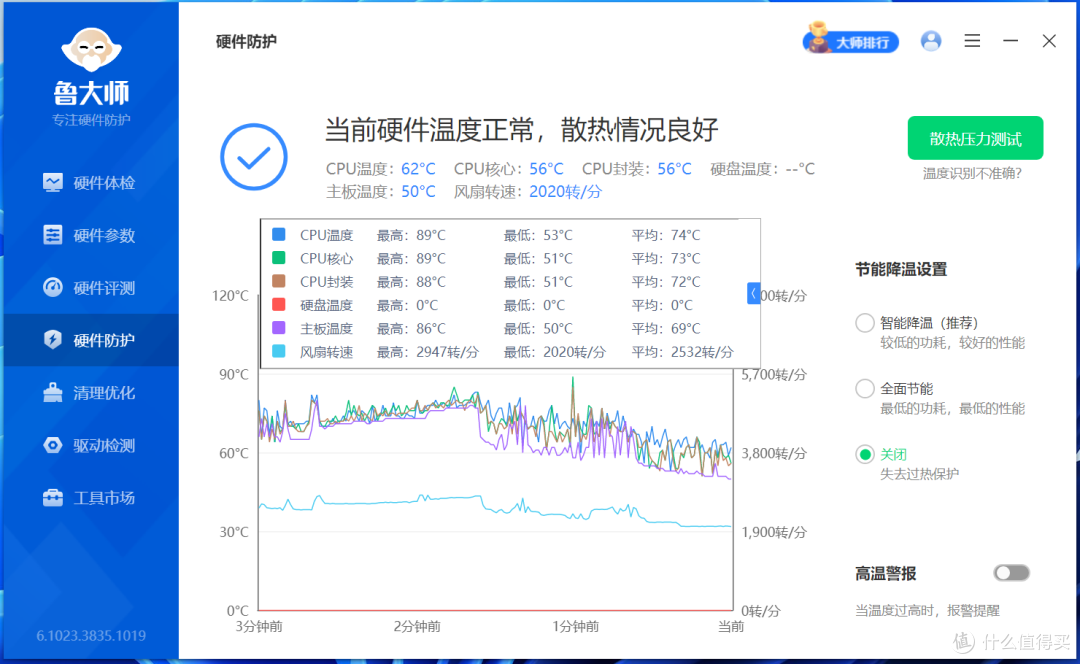The width and height of the screenshot is (1080, 664).
Task: Click the 主板温度 50°C reading
Action: [x=381, y=191]
